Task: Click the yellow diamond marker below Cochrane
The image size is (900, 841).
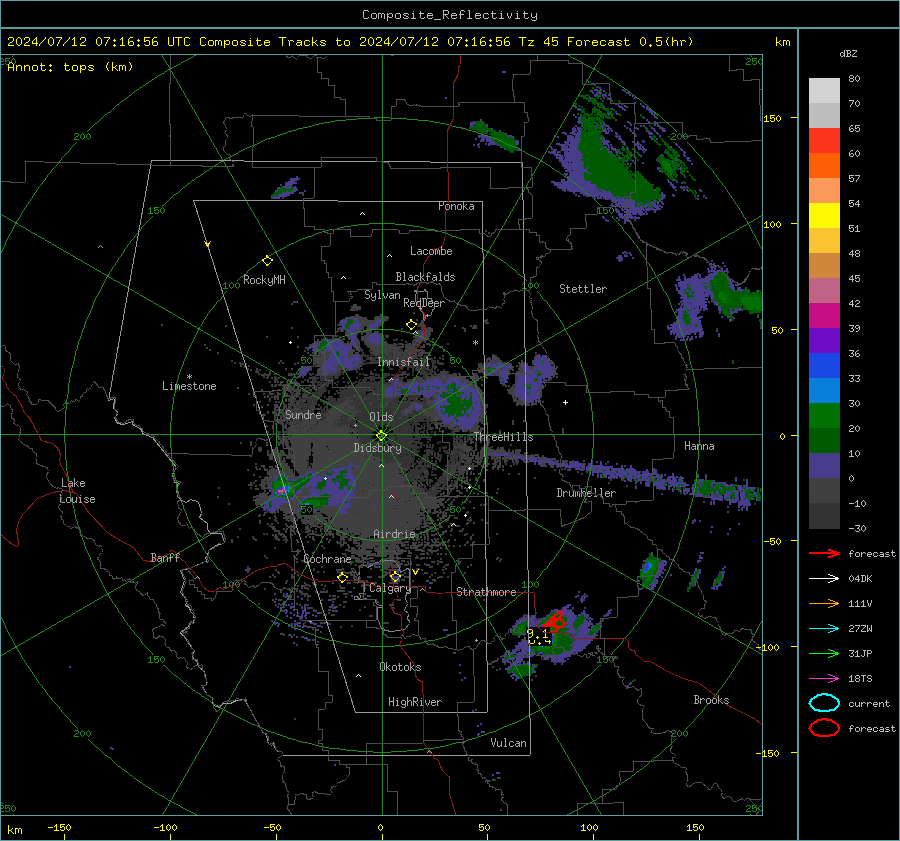Action: click(342, 577)
